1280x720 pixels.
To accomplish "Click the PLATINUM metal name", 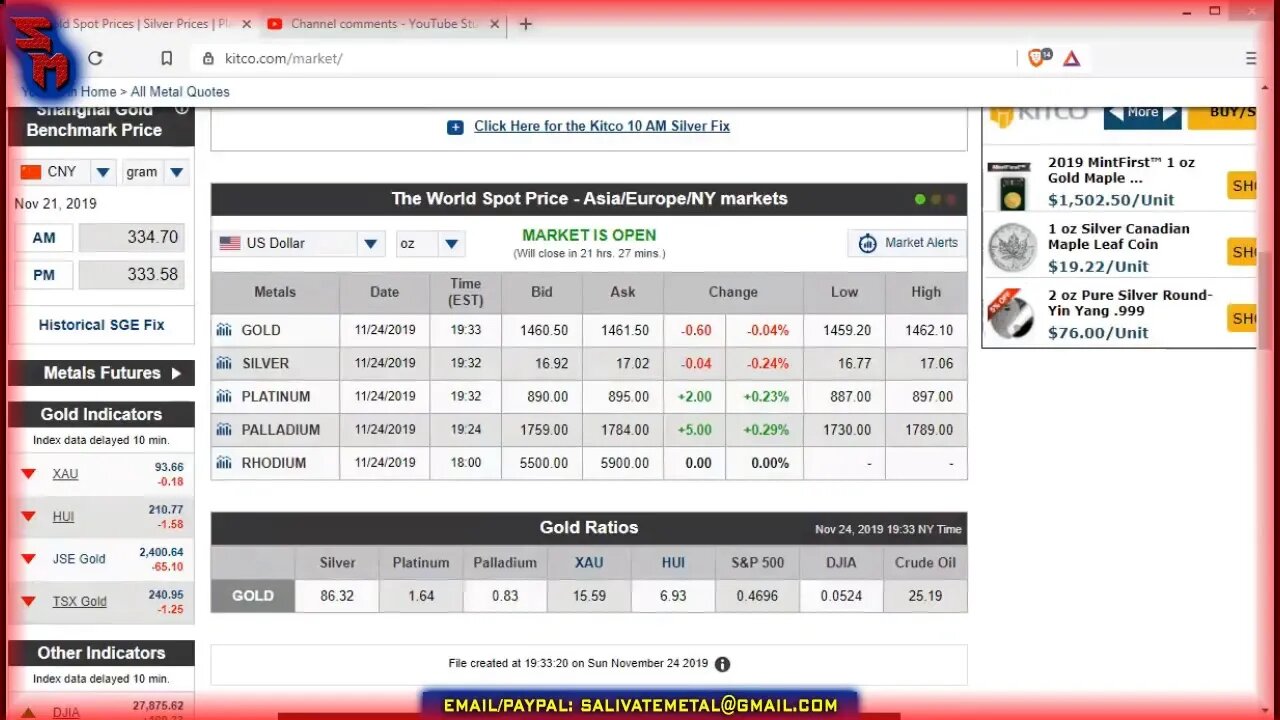I will [x=276, y=396].
